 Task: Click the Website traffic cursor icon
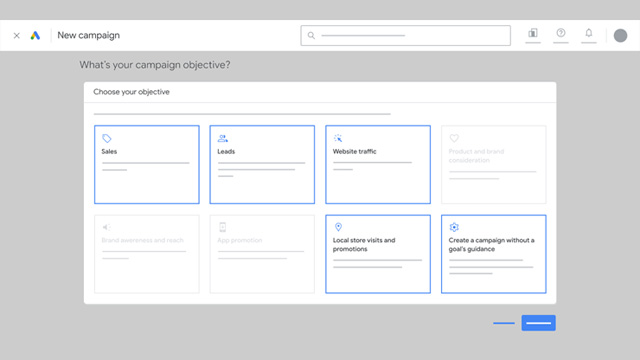338,138
